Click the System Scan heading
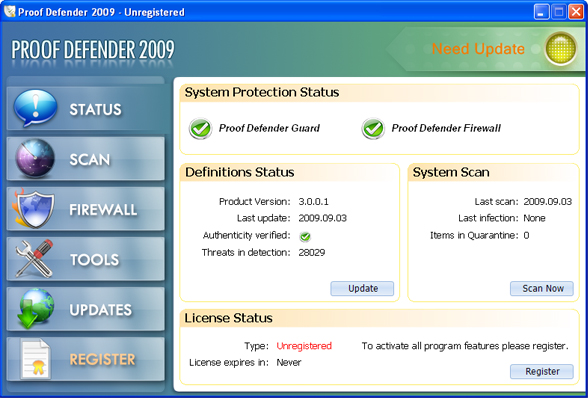 pos(451,172)
